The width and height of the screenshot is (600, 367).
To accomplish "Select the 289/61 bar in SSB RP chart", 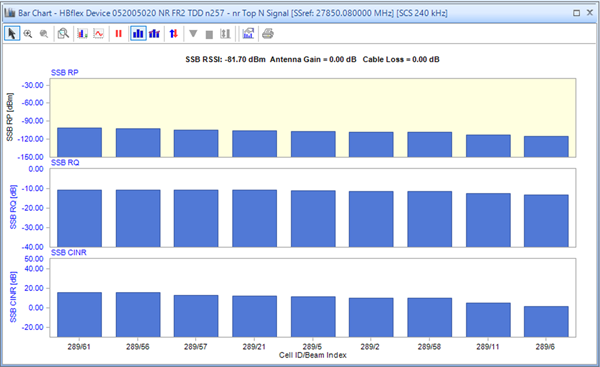I will pos(80,142).
